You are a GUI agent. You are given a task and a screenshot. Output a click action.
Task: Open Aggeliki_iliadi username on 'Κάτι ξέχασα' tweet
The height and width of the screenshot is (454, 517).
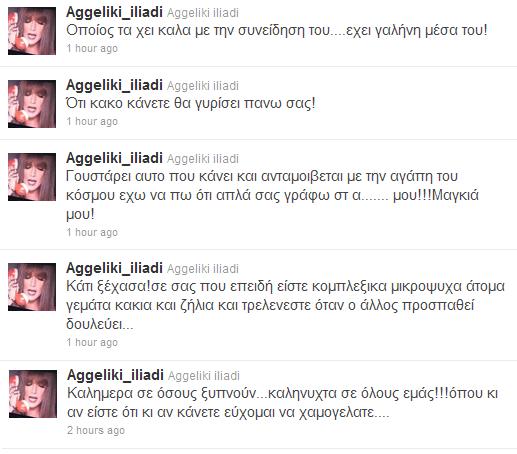(114, 269)
